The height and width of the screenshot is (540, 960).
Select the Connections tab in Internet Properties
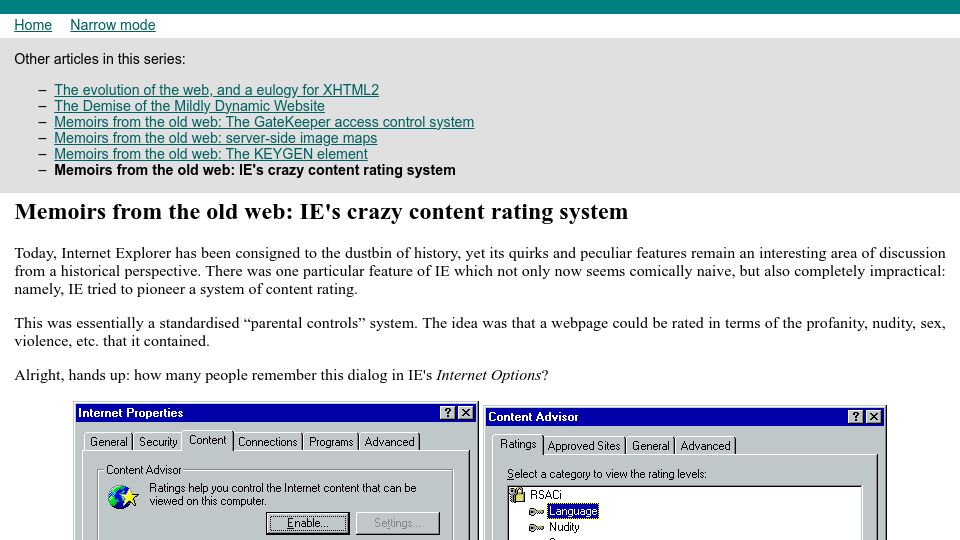(x=268, y=441)
